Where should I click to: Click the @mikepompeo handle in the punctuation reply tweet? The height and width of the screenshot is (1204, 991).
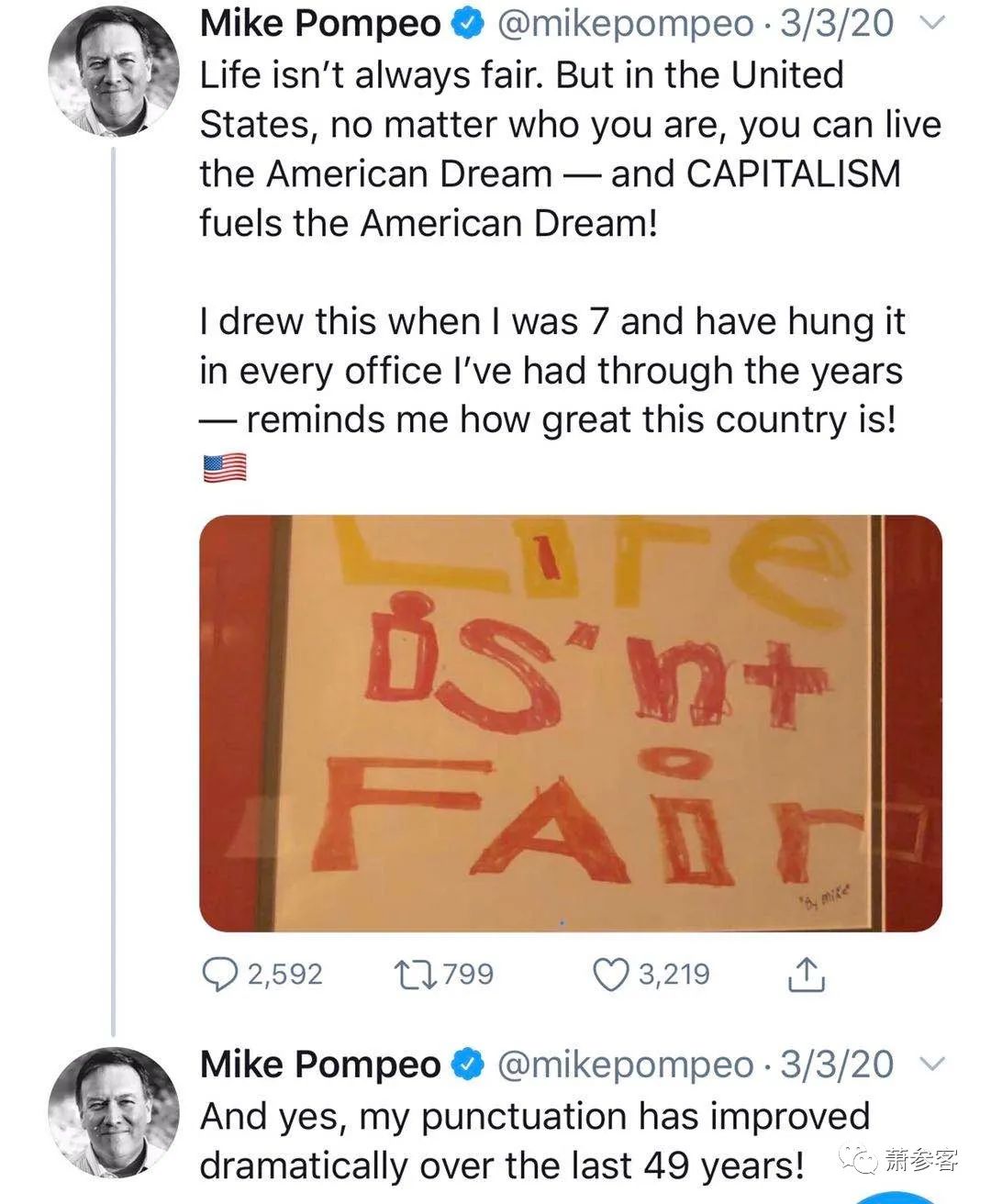pyautogui.click(x=624, y=1065)
